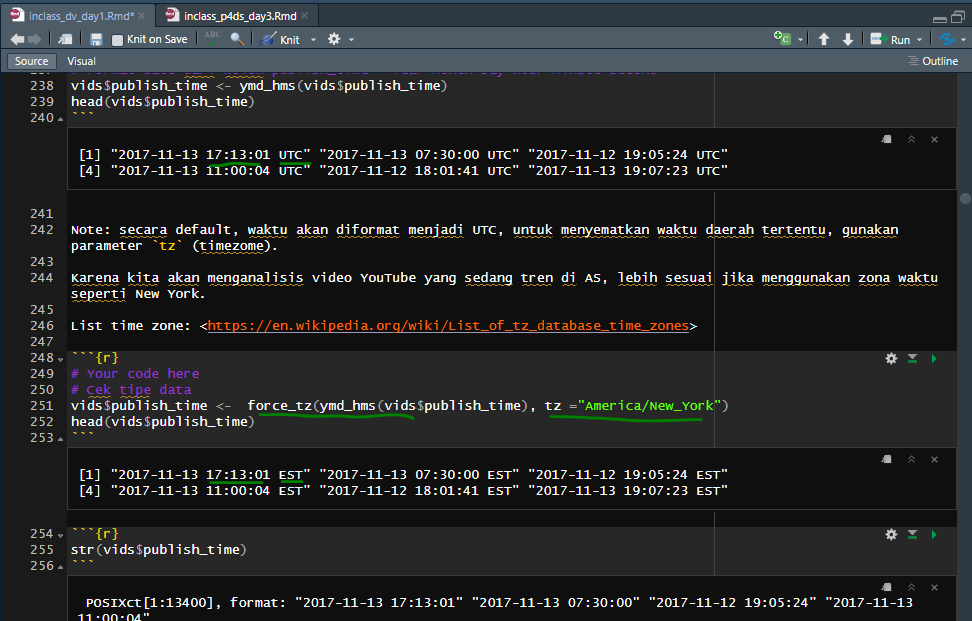Place the cursor inside the str(vids$publish_time) line
This screenshot has height=621, width=972.
[160, 549]
